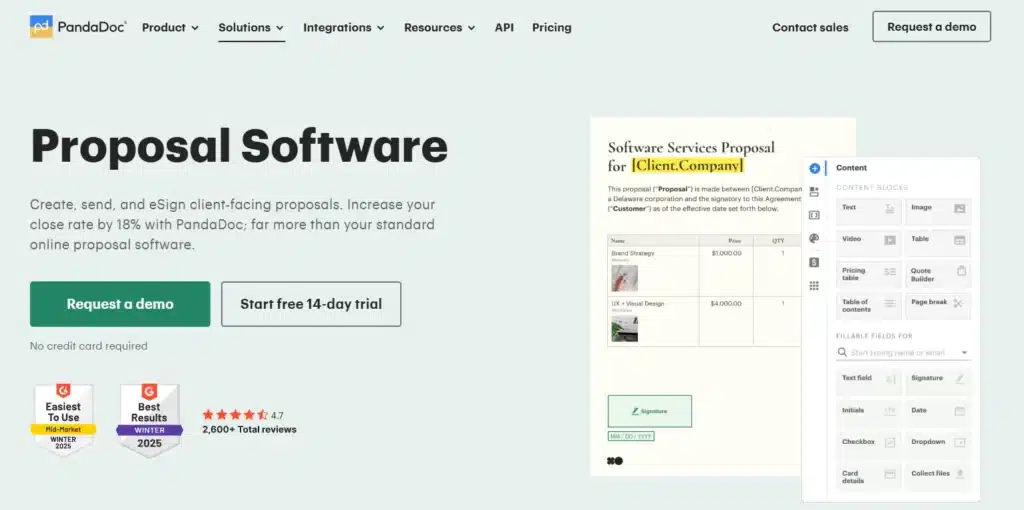1024x510 pixels.
Task: Go to the API menu item
Action: tap(504, 28)
